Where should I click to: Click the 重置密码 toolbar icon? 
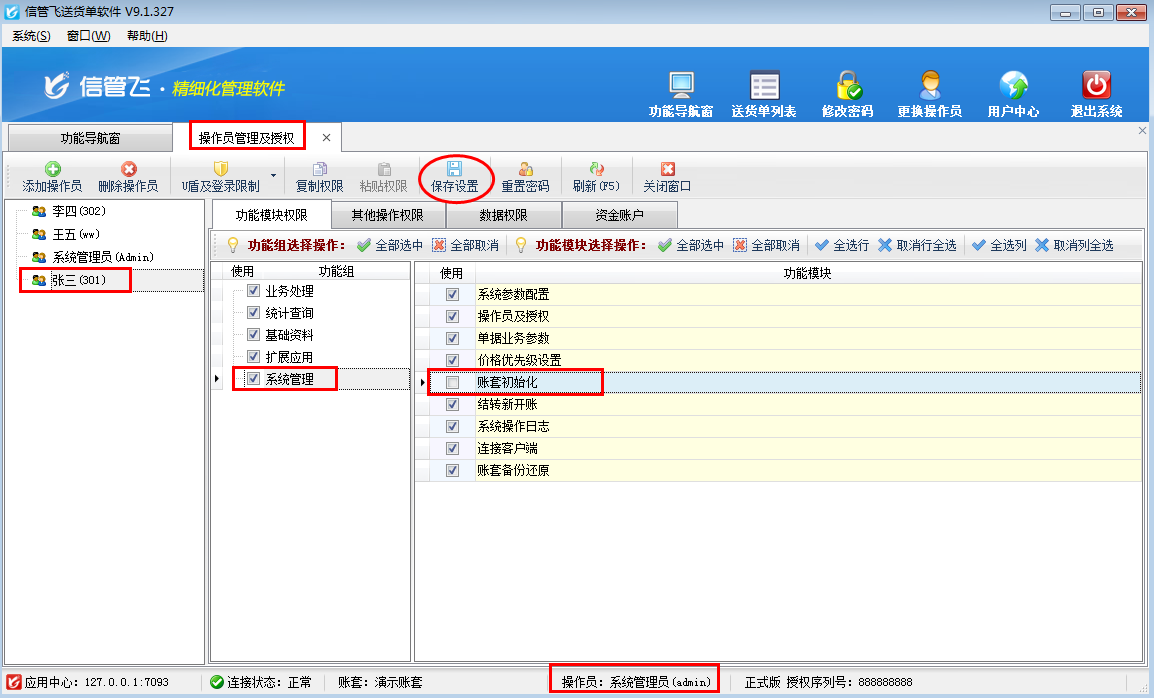[525, 169]
